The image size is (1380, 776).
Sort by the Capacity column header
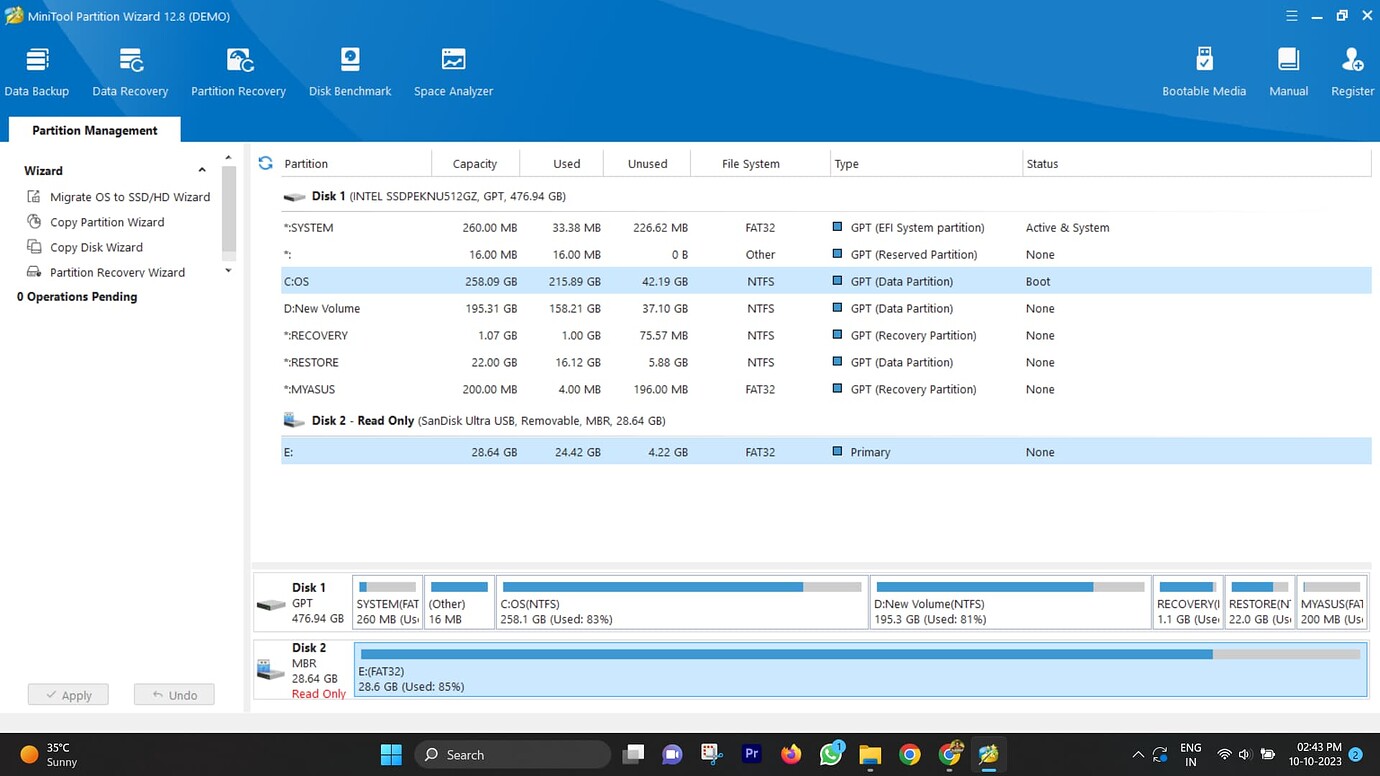click(475, 163)
